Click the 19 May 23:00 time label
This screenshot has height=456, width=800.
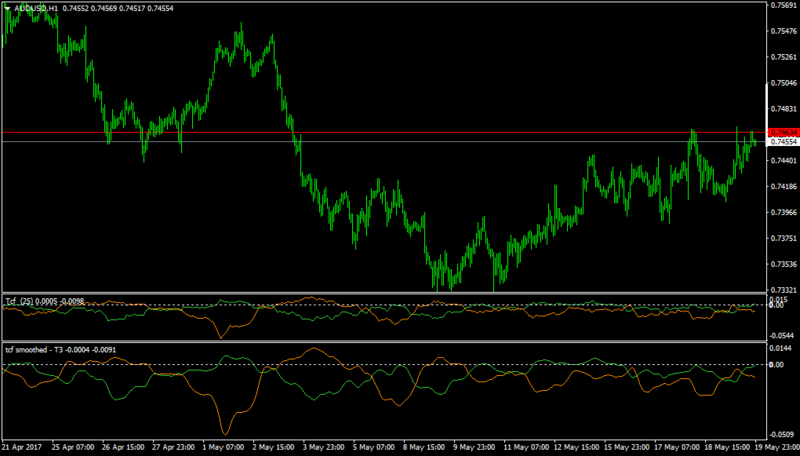coord(777,447)
